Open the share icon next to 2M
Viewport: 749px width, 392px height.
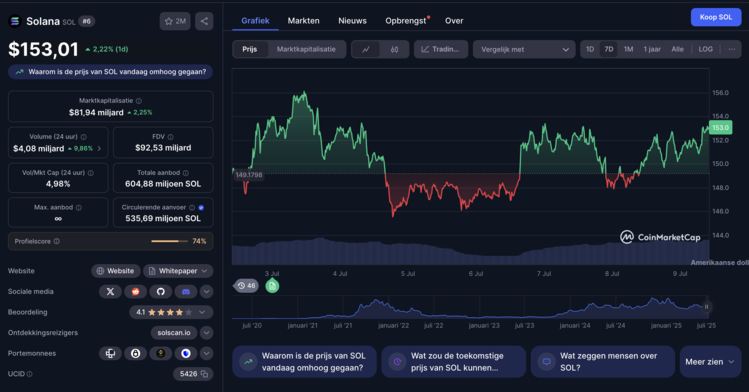(x=204, y=21)
